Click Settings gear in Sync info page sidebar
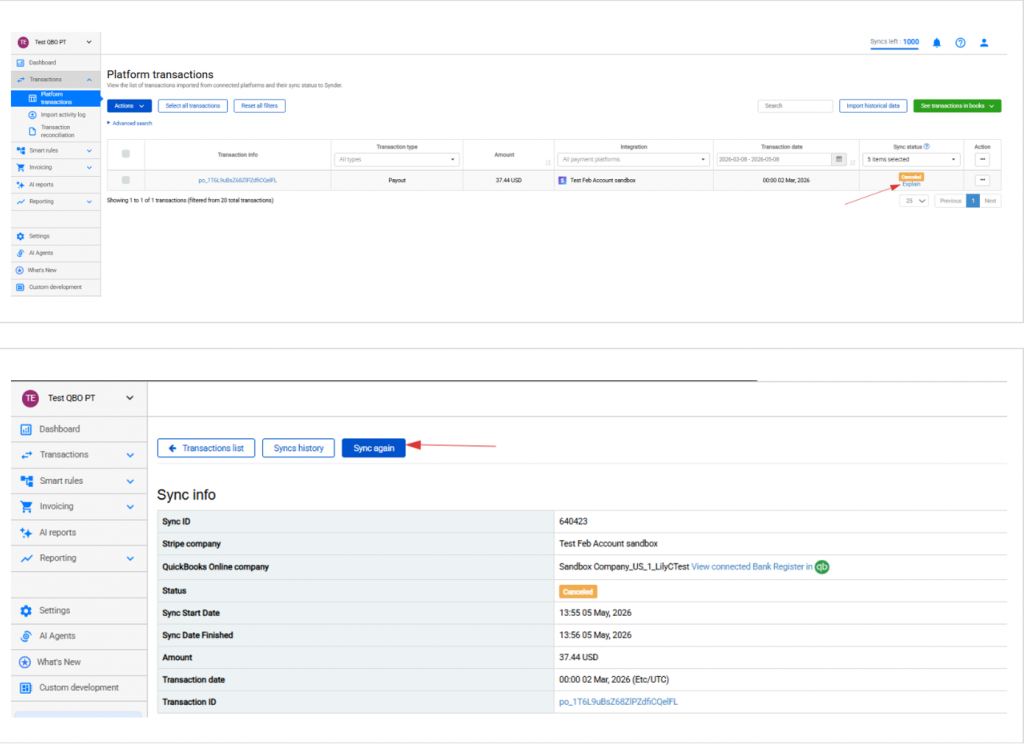This screenshot has height=747, width=1024. [26, 611]
